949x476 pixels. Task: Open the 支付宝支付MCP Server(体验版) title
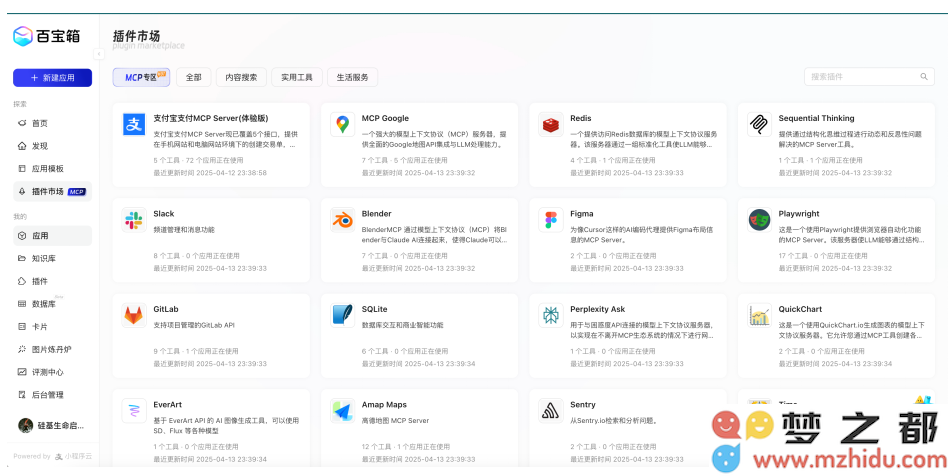click(x=211, y=118)
